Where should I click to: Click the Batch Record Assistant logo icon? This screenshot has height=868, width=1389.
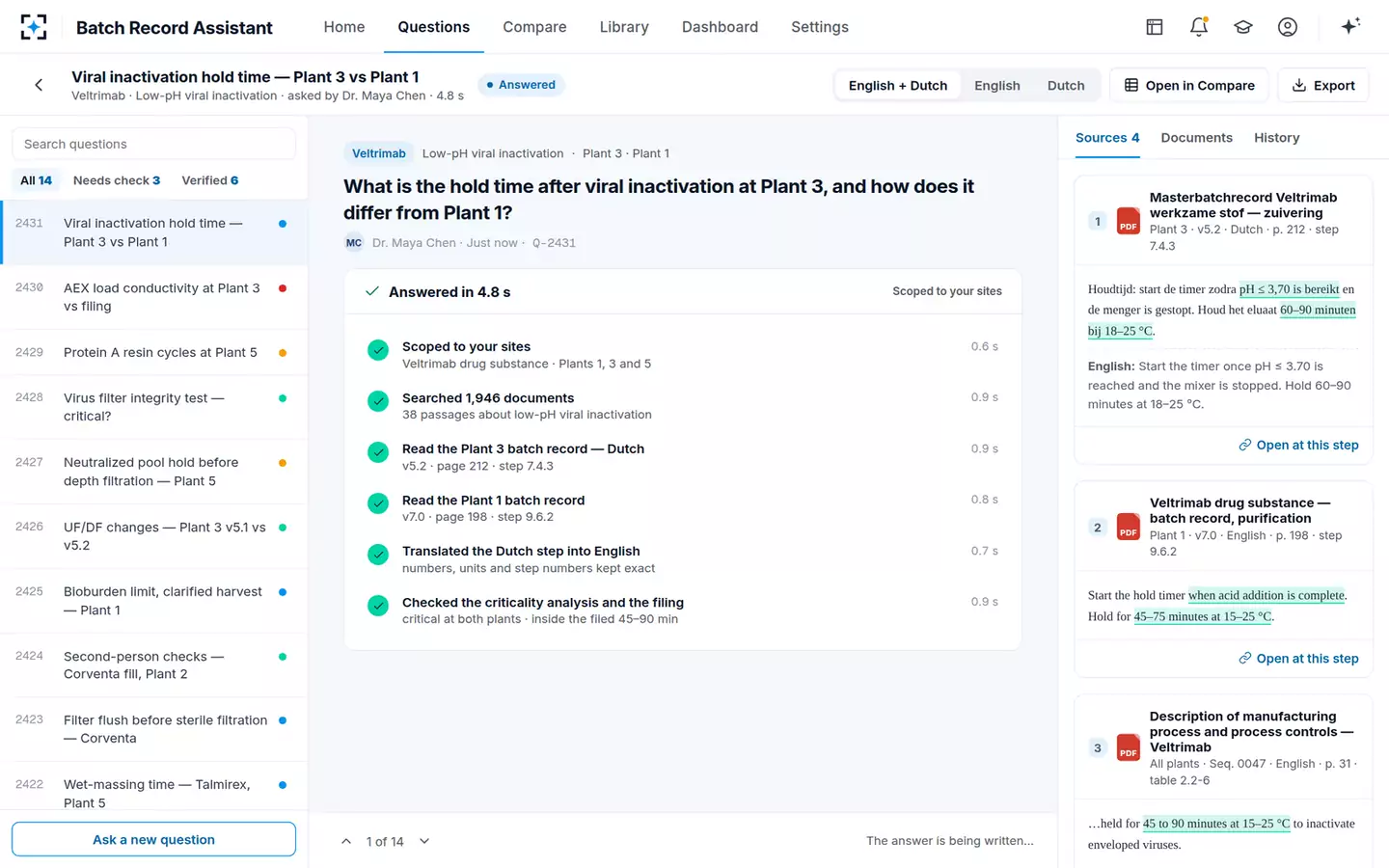click(34, 27)
